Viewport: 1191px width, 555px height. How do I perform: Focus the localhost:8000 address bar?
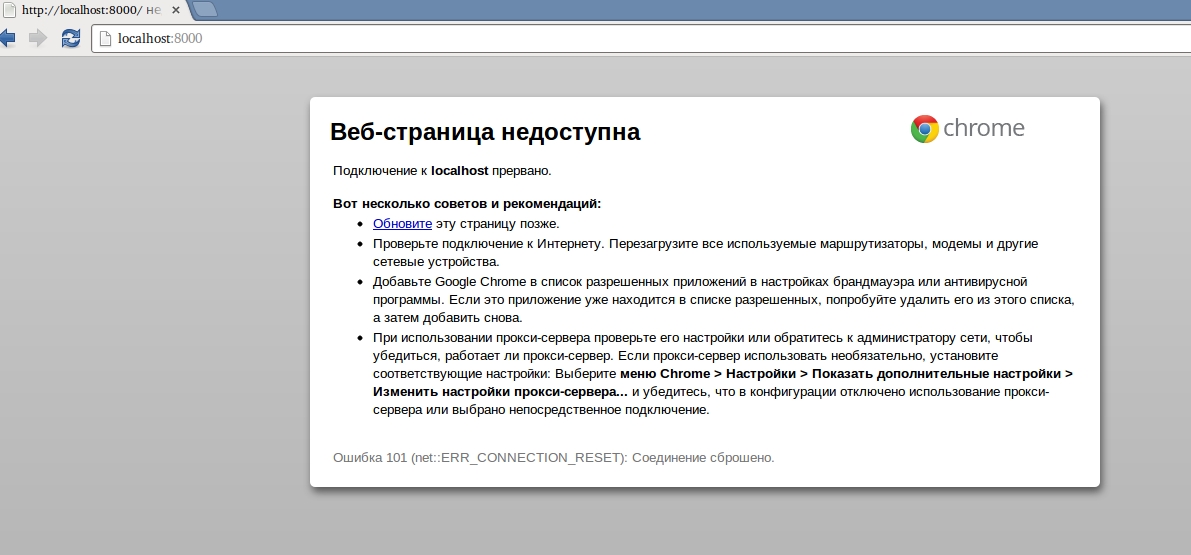coord(640,38)
